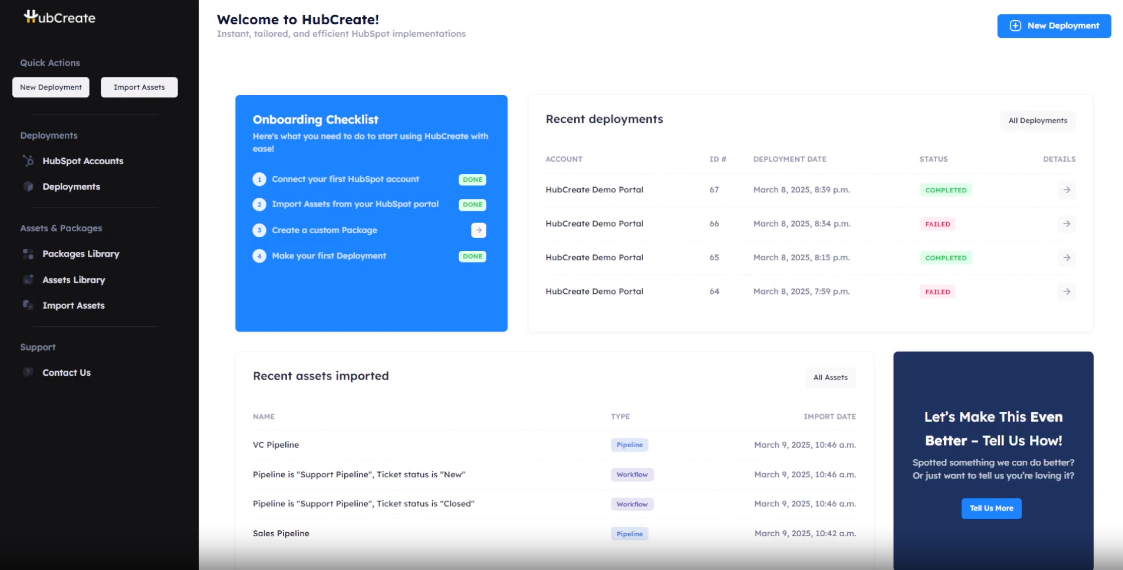Click step 2 number circle in checklist

pyautogui.click(x=259, y=205)
